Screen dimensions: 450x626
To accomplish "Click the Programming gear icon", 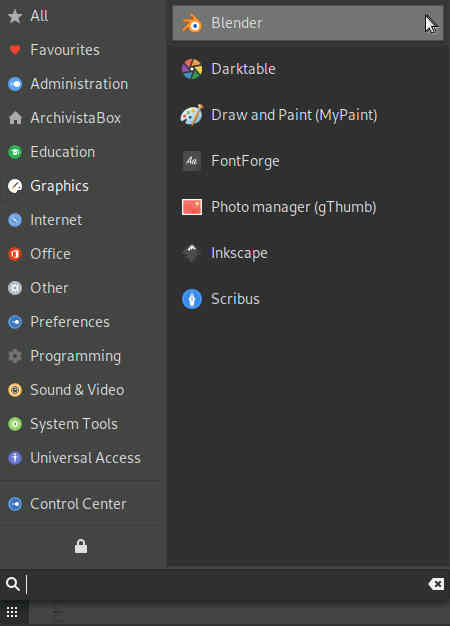I will click(15, 356).
